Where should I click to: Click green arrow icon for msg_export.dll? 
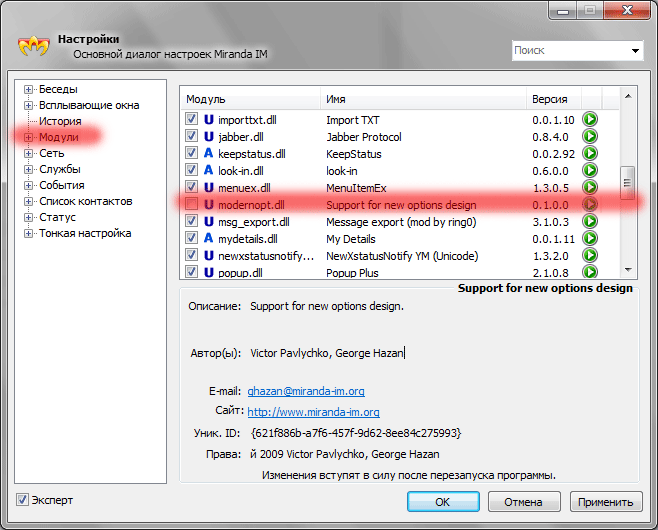[x=590, y=221]
